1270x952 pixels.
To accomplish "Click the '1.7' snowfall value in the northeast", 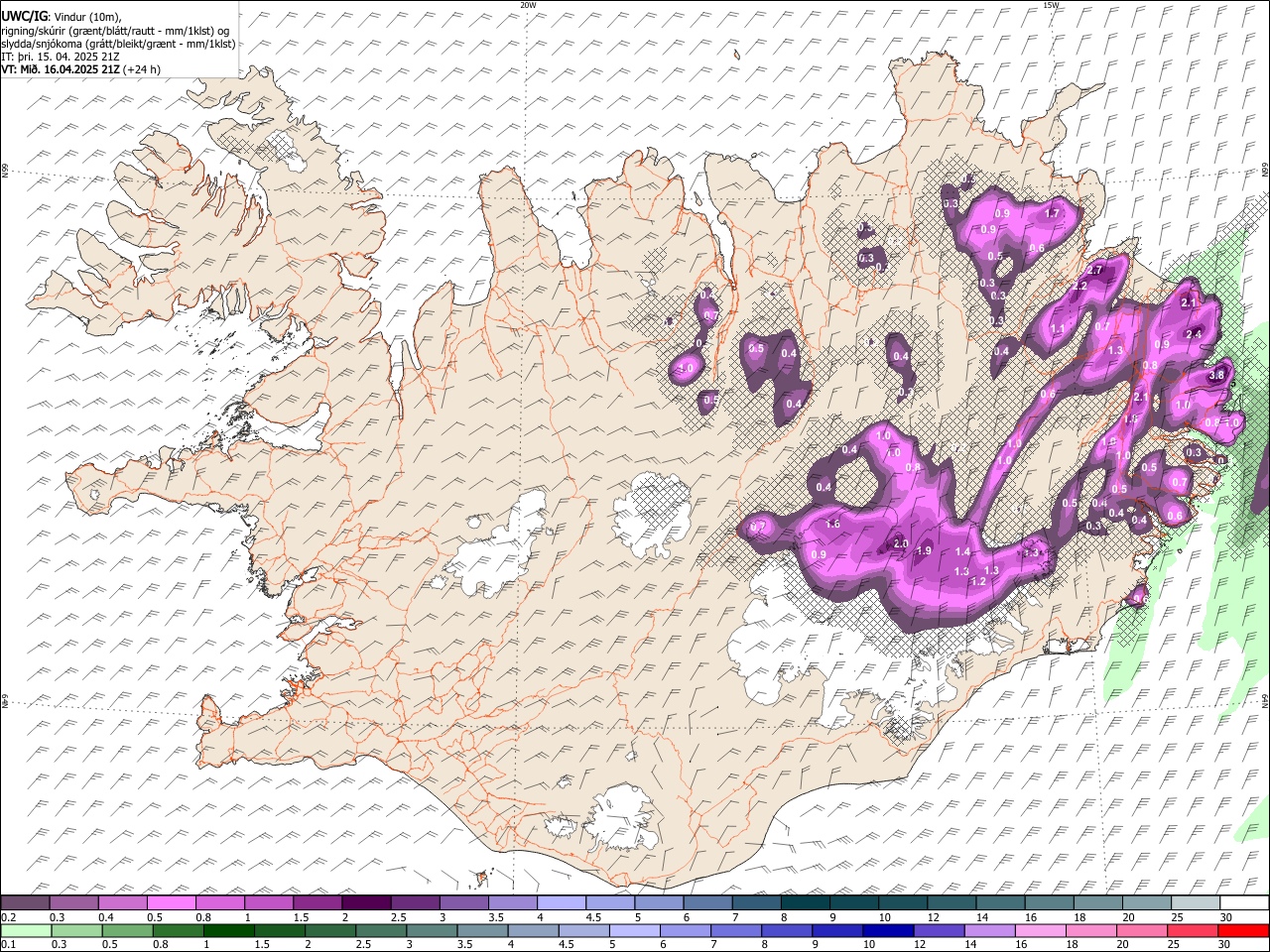I will (1053, 213).
